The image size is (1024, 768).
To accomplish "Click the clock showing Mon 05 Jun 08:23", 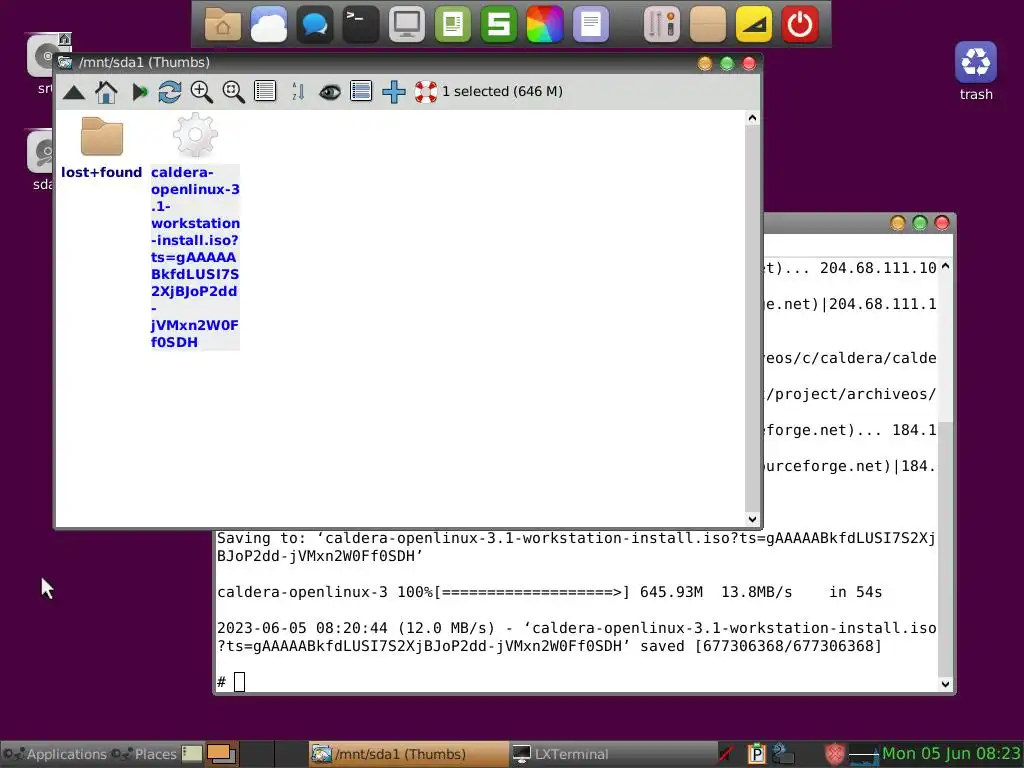I will (x=952, y=754).
